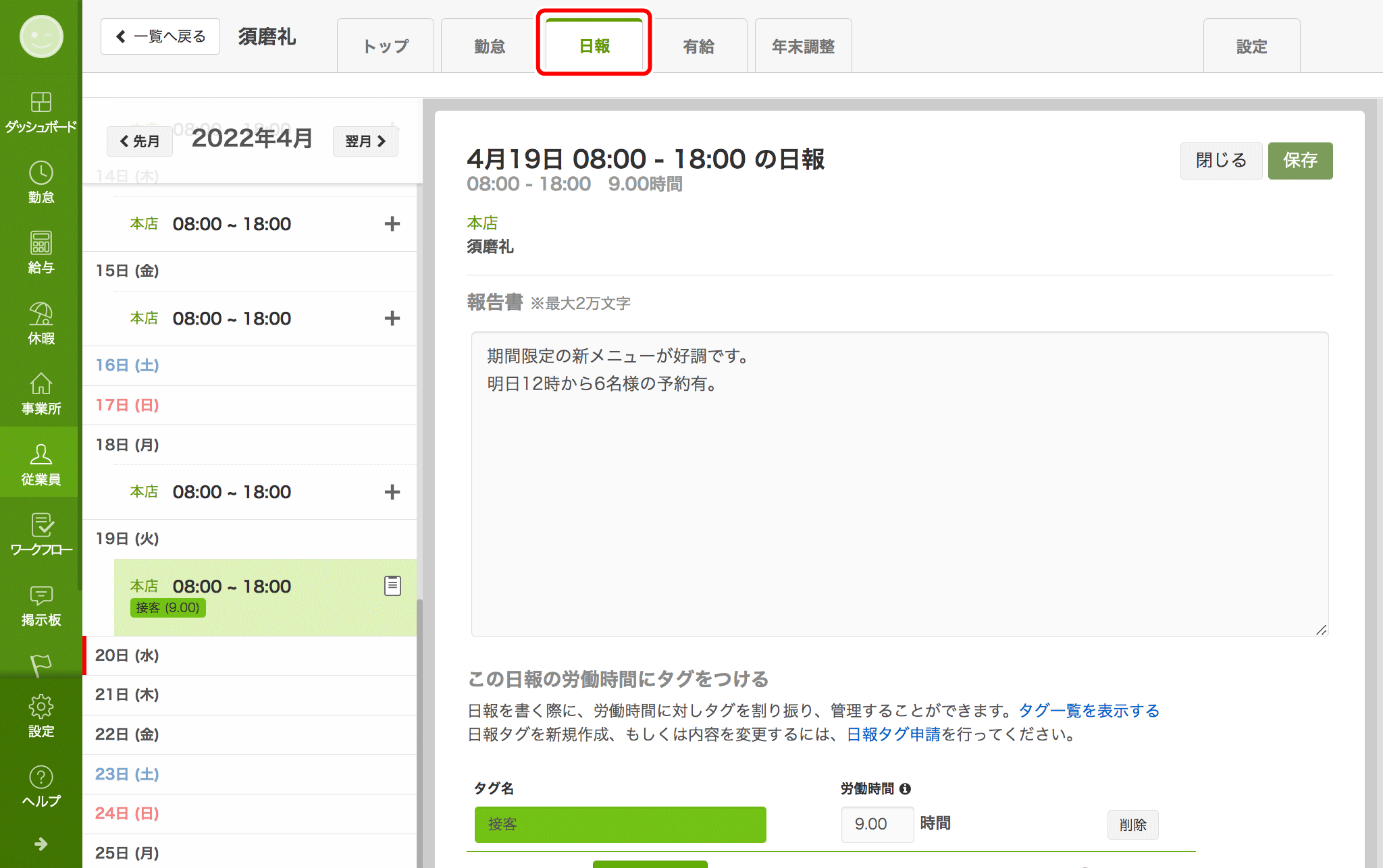Screen dimensions: 1383x868
Task: Select the ワークフロー sidebar icon
Action: [41, 530]
